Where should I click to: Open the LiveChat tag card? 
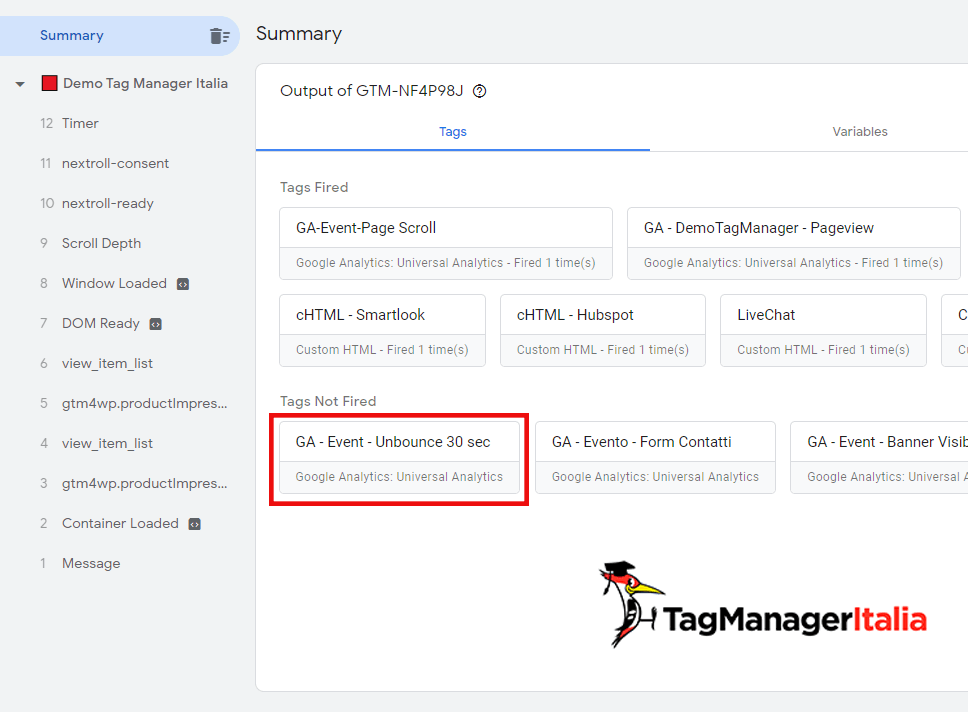(x=823, y=330)
